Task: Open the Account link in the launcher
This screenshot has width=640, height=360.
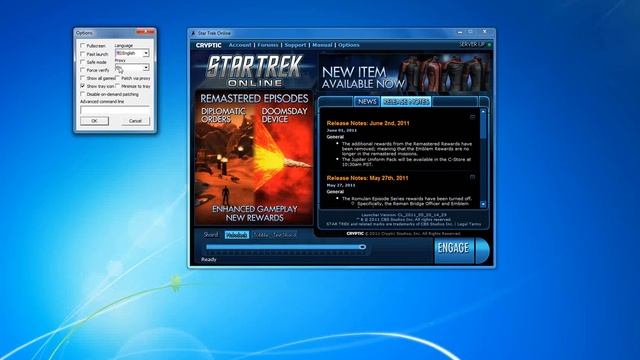Action: click(240, 45)
